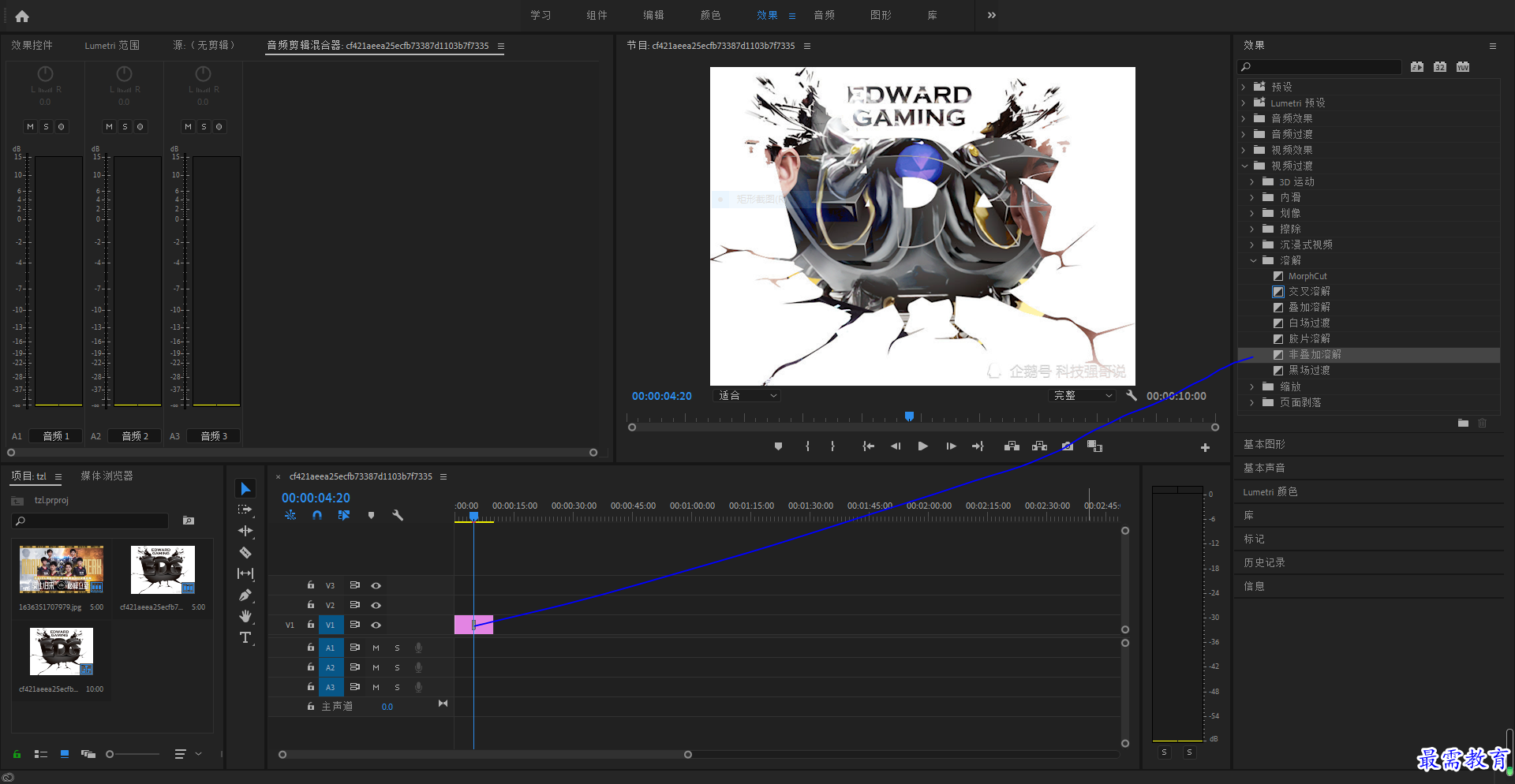Select the Ripple Edit tool
This screenshot has width=1515, height=784.
coord(245,531)
